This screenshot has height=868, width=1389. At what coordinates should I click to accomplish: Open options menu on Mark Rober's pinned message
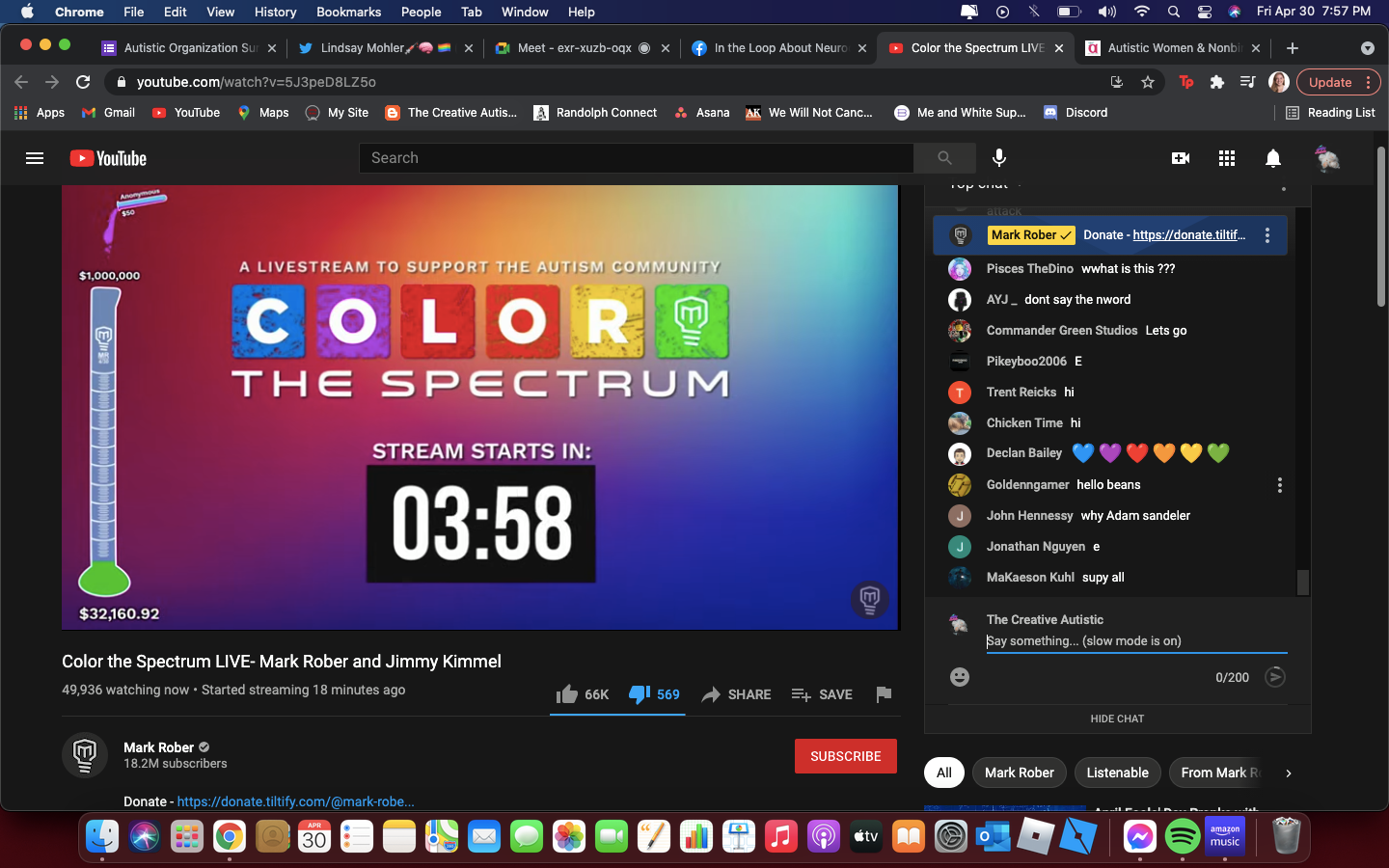[1266, 235]
